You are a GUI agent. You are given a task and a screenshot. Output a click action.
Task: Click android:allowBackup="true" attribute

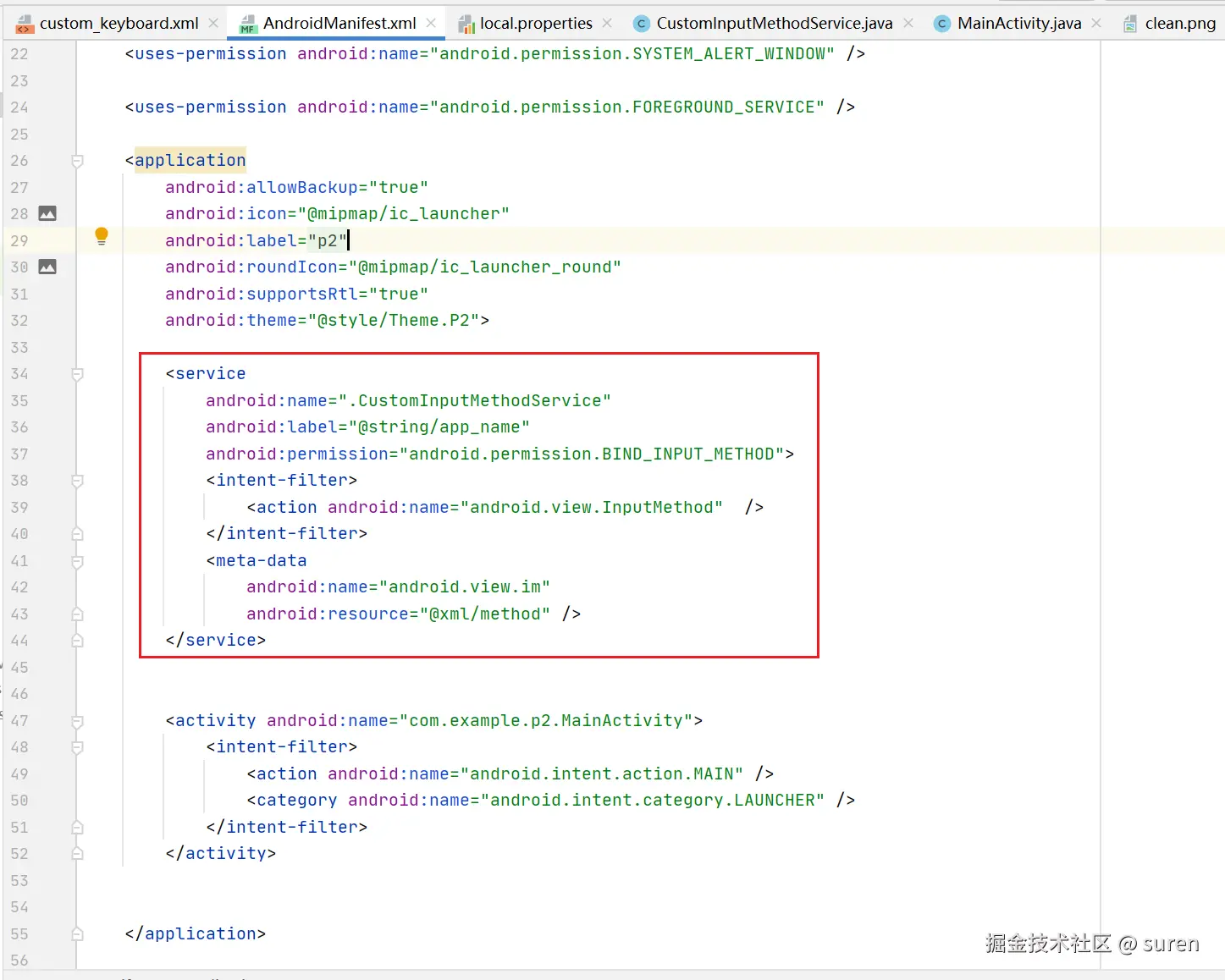tap(296, 187)
